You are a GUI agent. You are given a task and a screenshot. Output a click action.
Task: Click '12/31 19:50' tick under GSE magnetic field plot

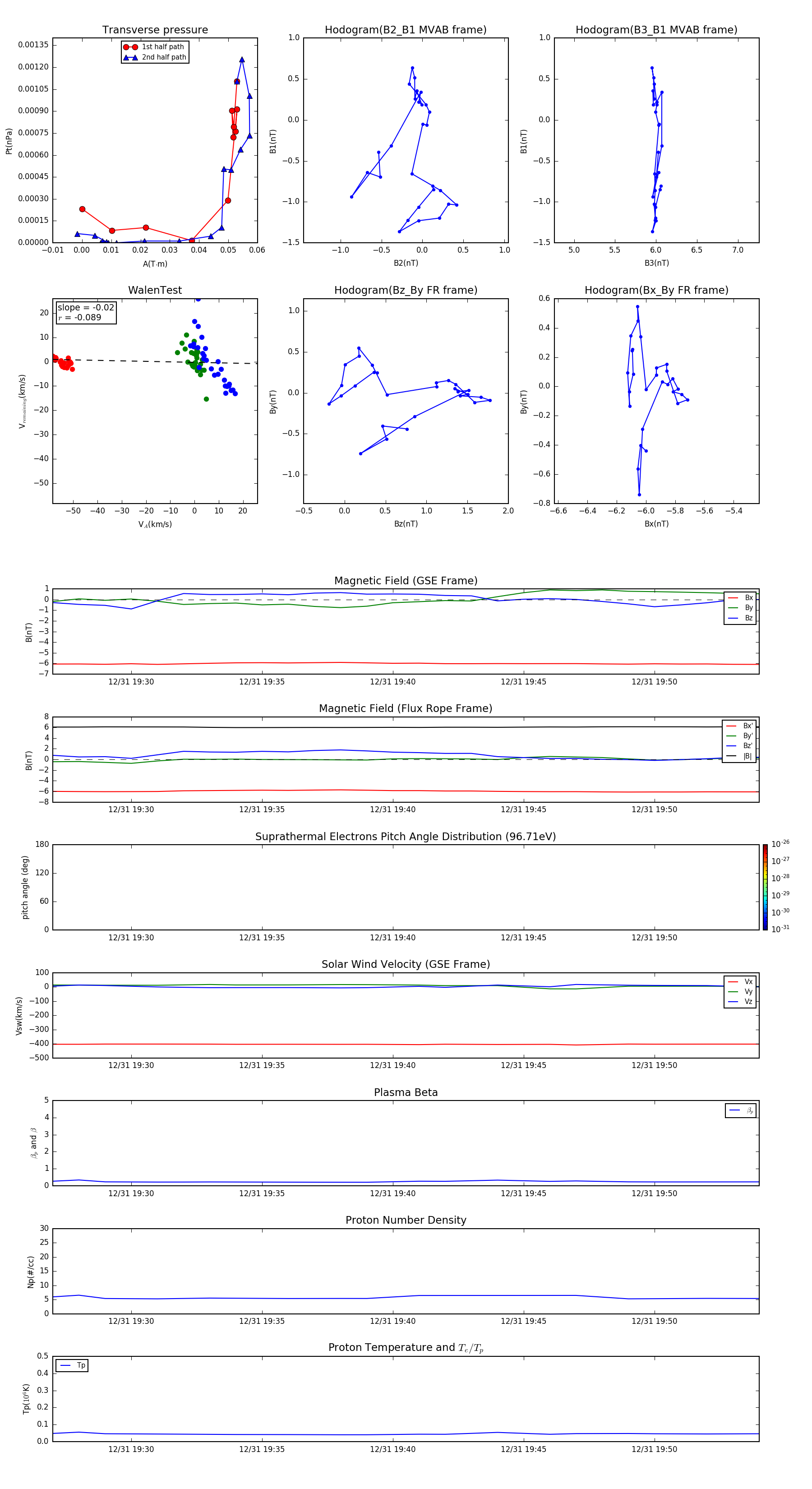point(654,681)
